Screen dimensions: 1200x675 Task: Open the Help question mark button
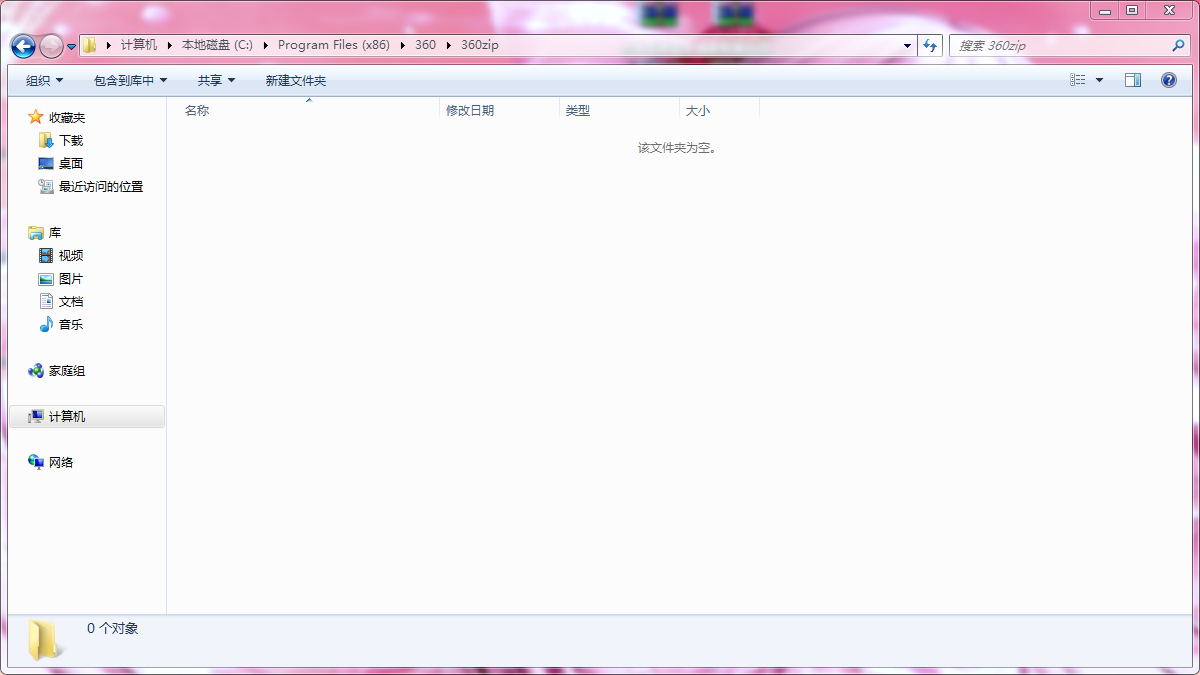[1168, 79]
